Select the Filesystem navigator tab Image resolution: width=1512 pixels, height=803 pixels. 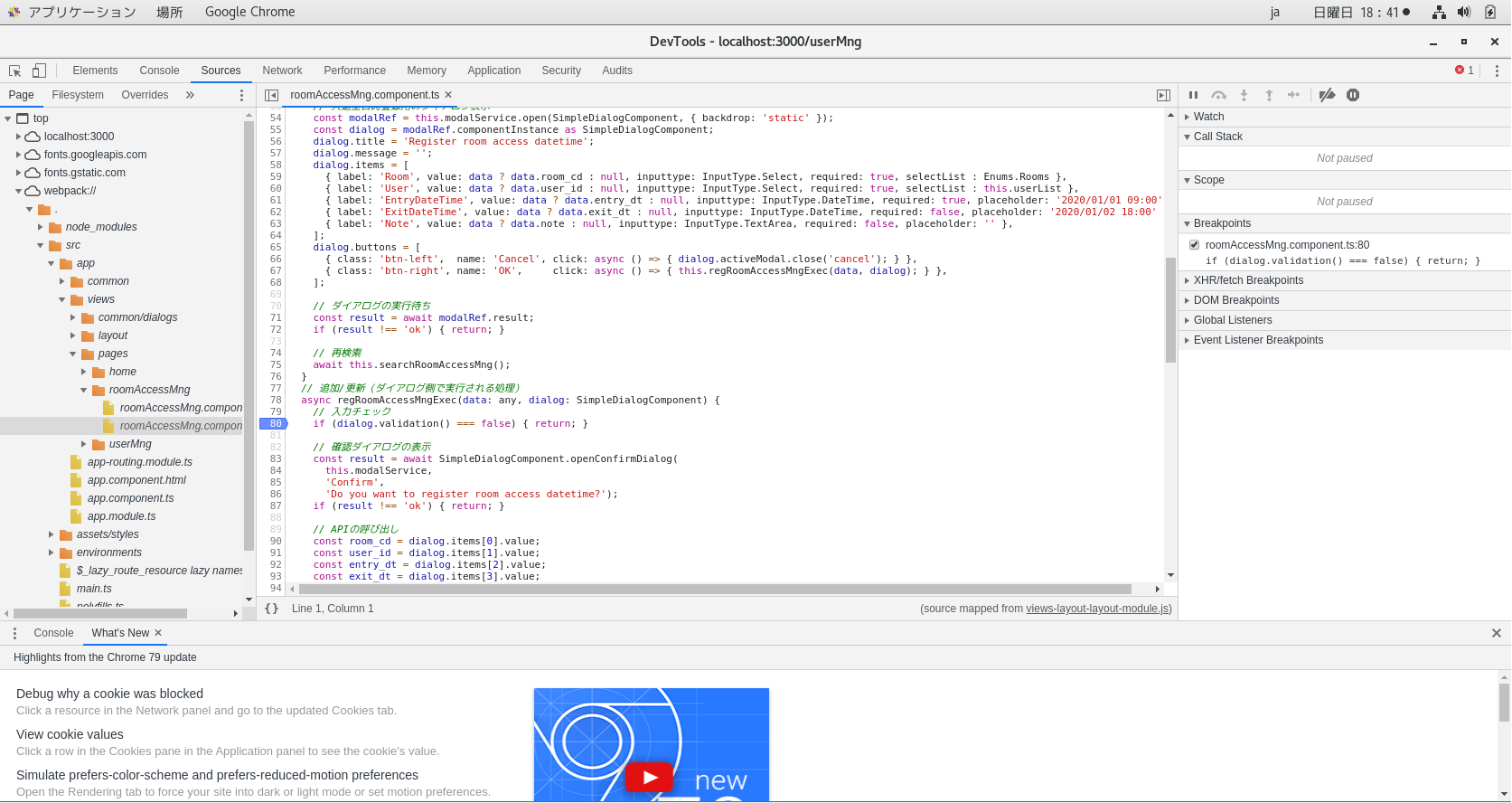click(x=78, y=95)
